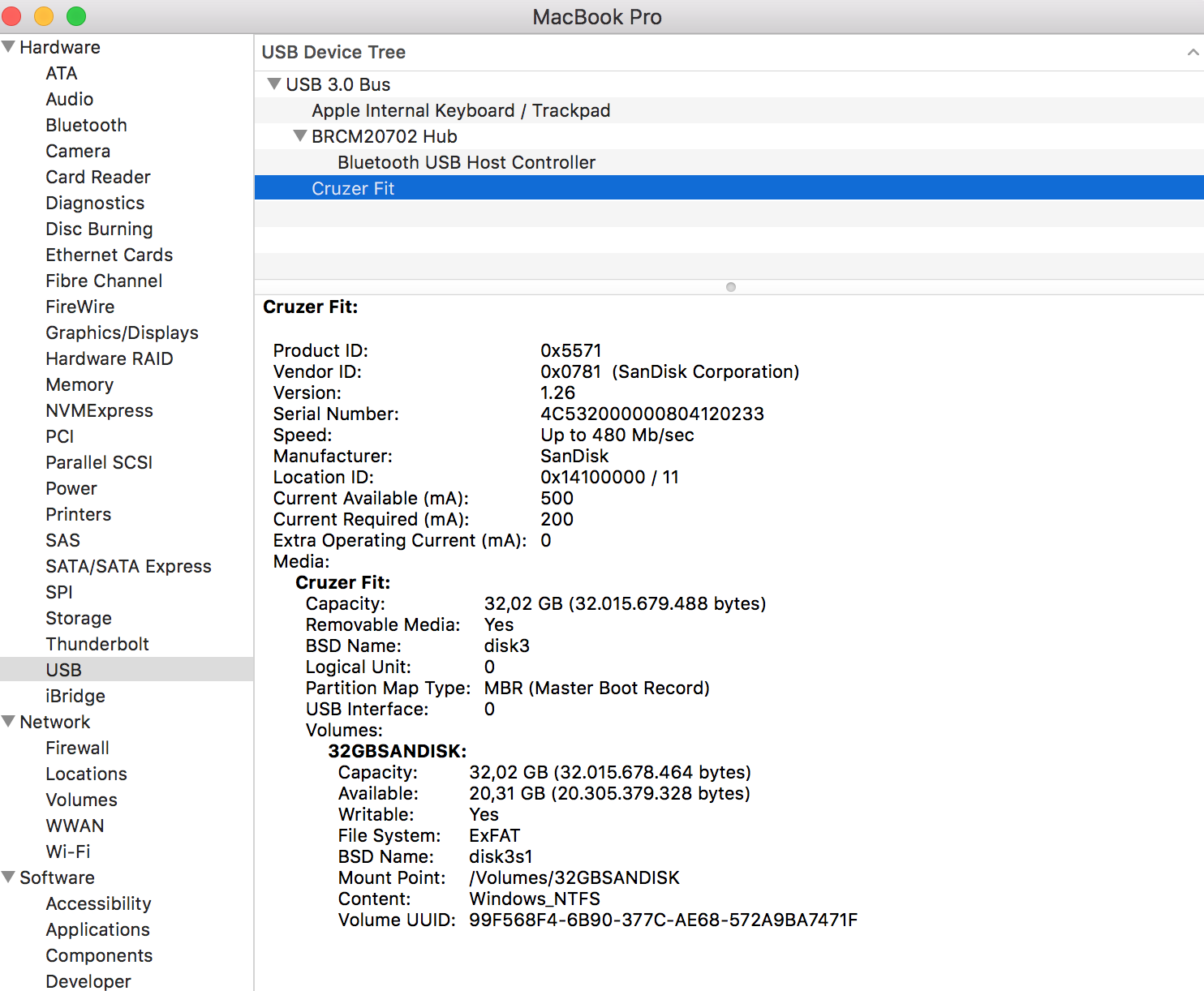Open Locations under Network
Screen dimensions: 1204x991
pos(86,774)
